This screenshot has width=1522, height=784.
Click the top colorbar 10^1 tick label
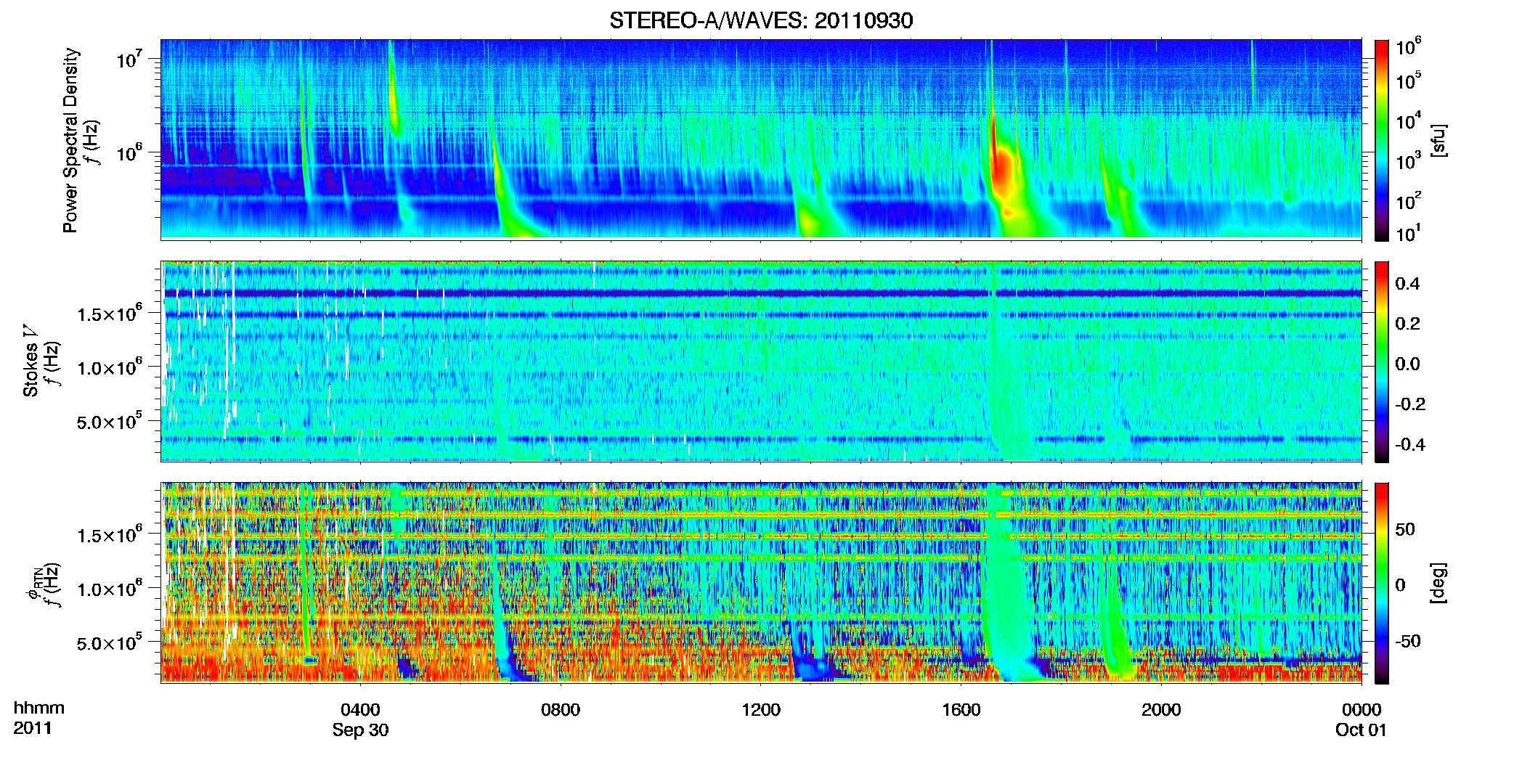click(x=1408, y=233)
